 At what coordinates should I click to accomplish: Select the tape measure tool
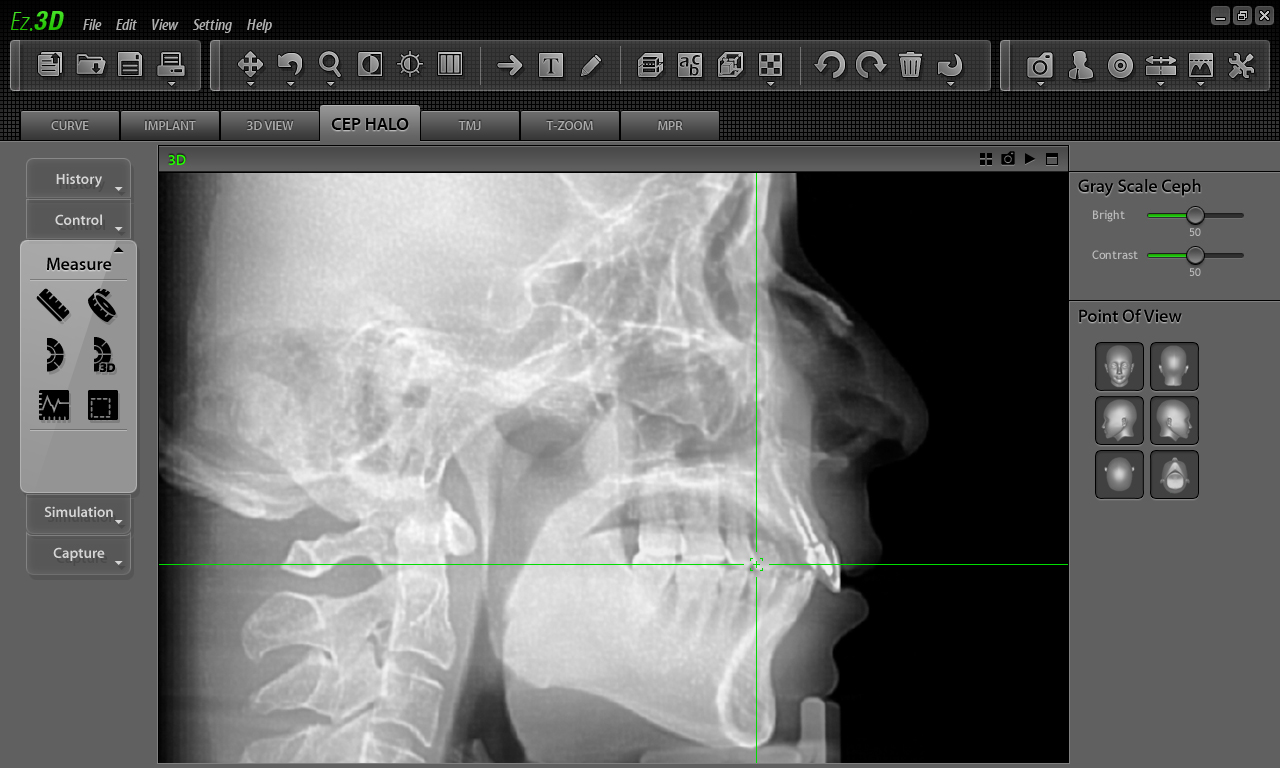pos(102,305)
